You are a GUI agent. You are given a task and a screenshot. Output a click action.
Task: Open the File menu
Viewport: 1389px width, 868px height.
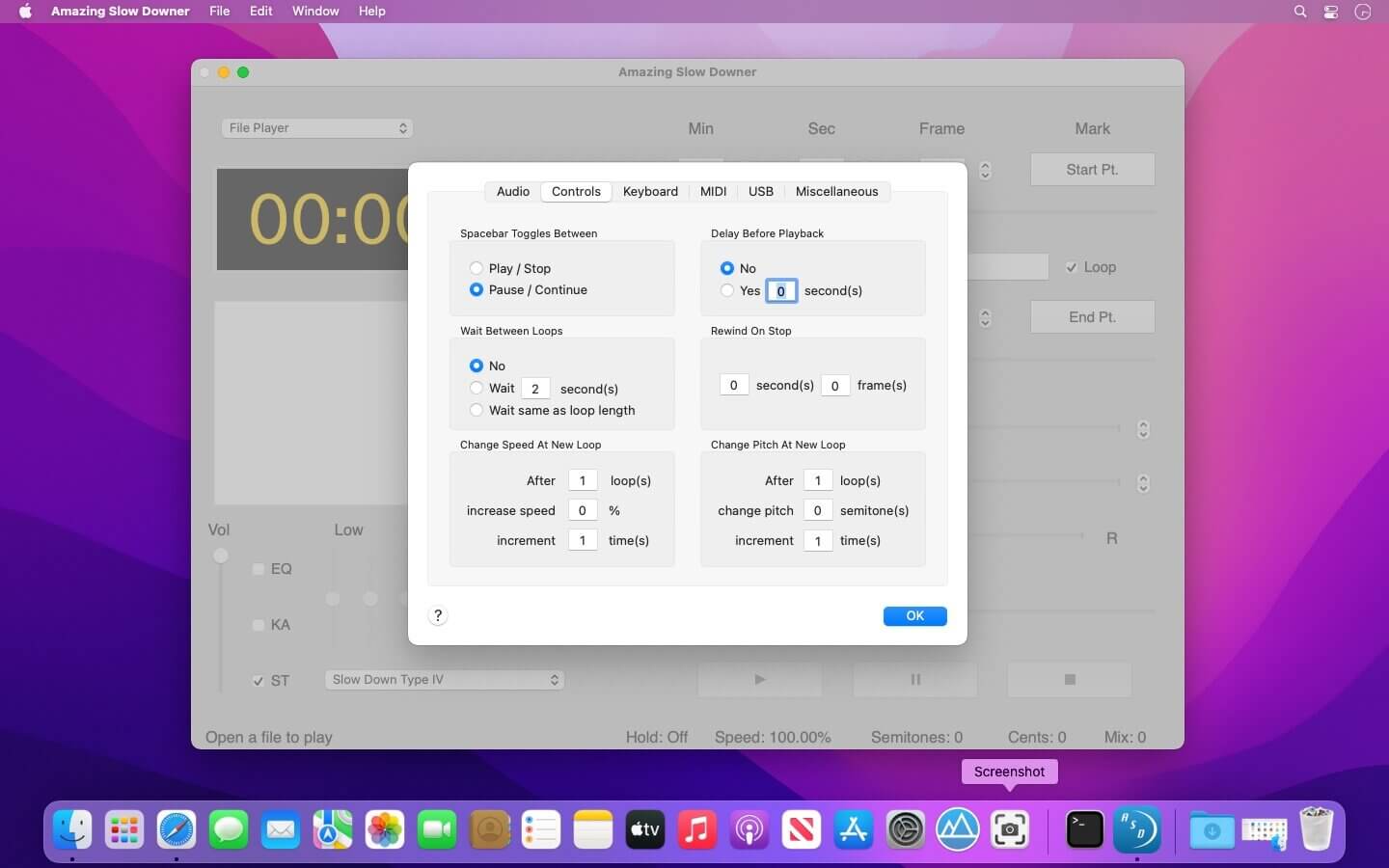[219, 12]
